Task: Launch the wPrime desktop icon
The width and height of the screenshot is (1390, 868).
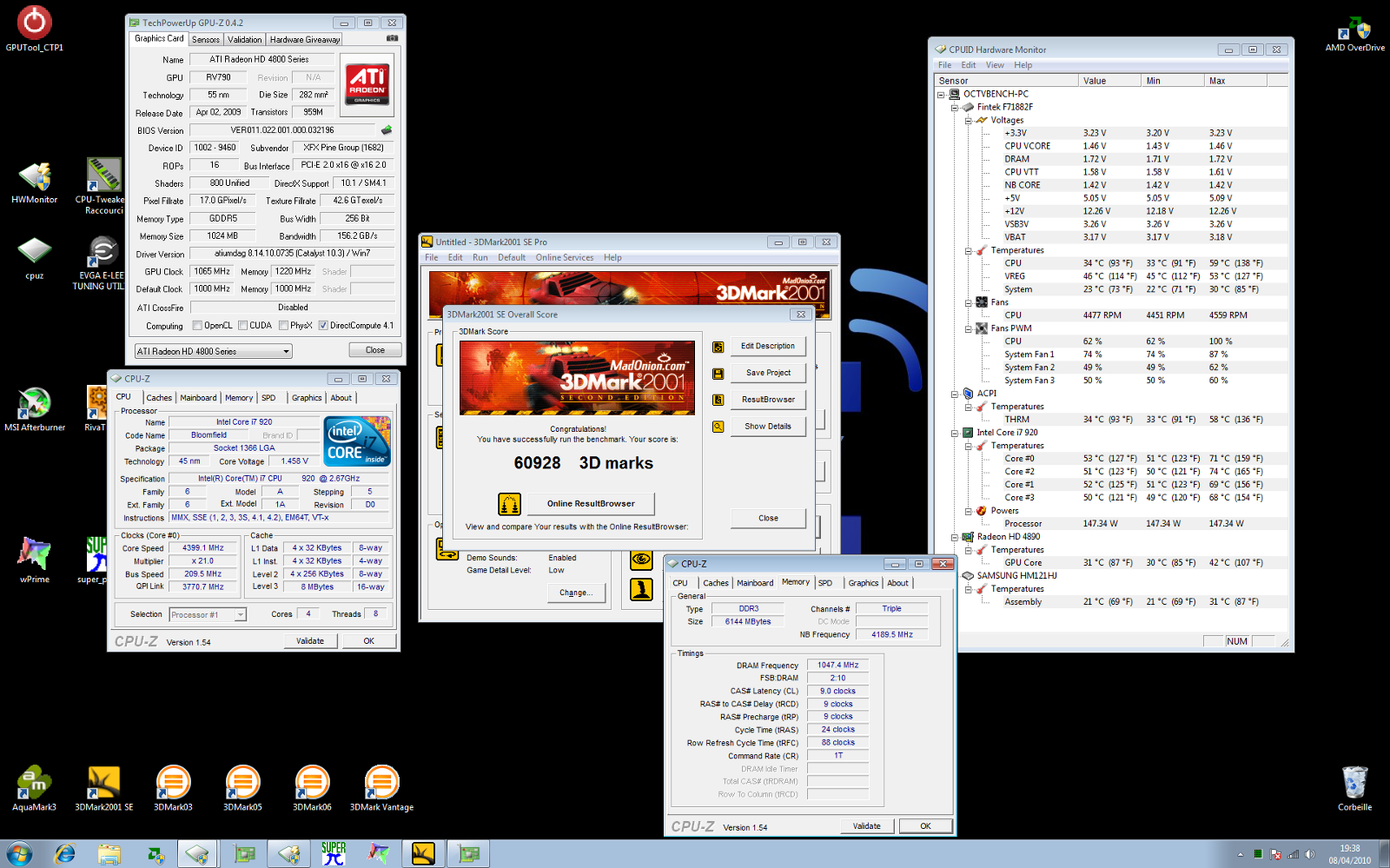Action: (x=35, y=560)
